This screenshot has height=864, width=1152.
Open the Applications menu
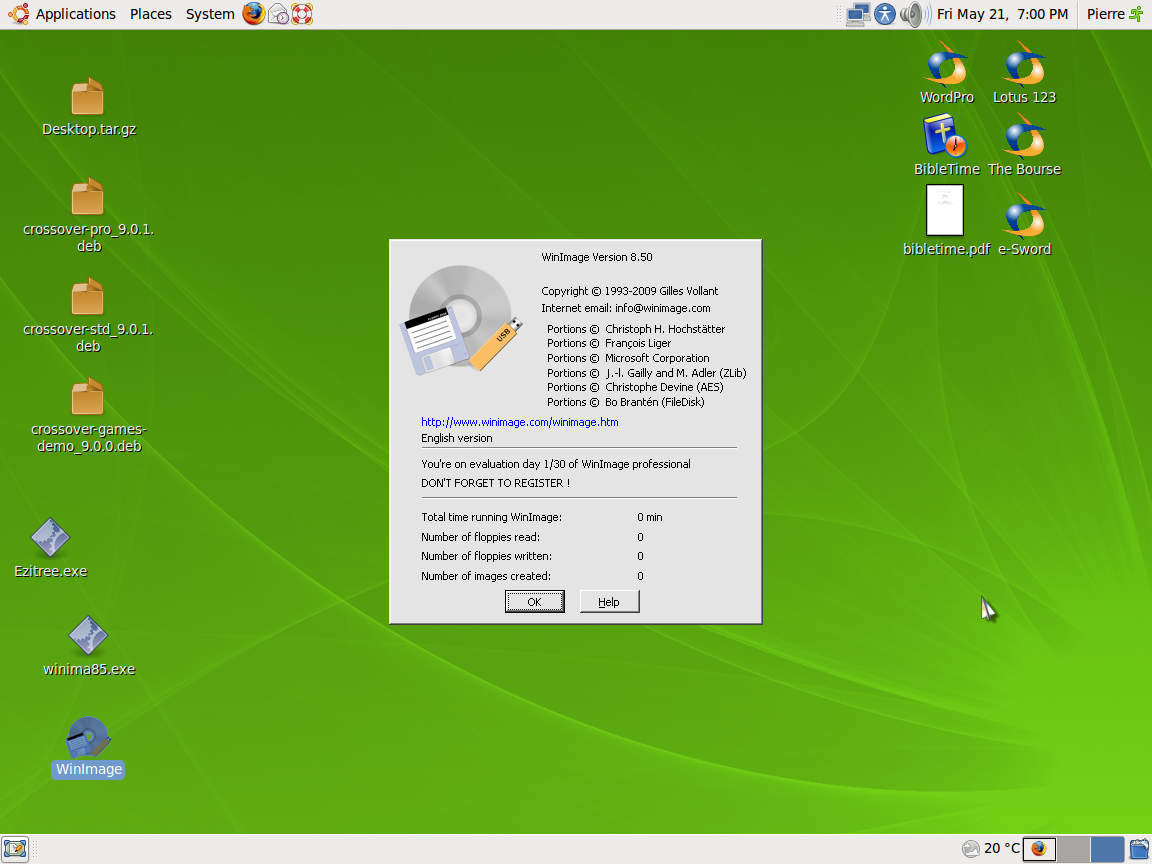(x=75, y=14)
